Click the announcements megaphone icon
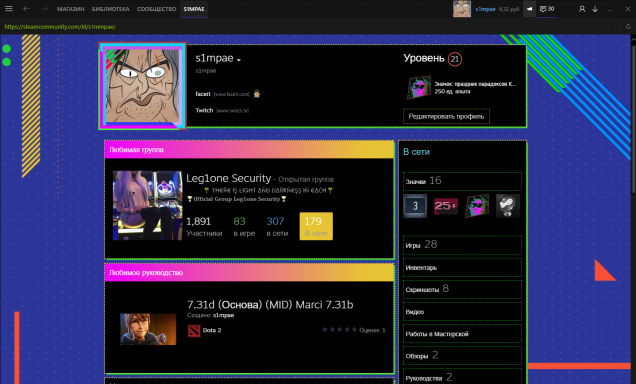Screen dimensions: 636x384 [x=529, y=9]
